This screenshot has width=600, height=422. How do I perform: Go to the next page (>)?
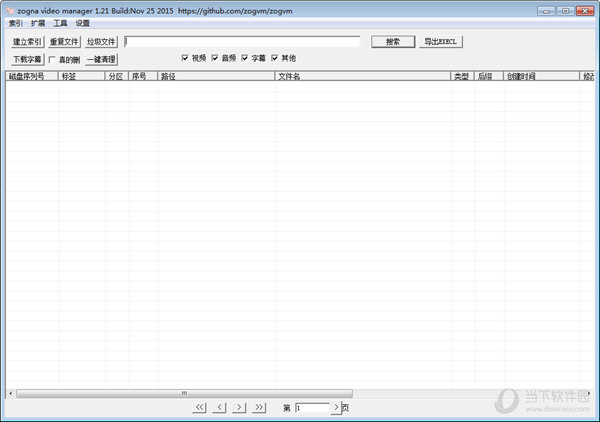coord(239,408)
